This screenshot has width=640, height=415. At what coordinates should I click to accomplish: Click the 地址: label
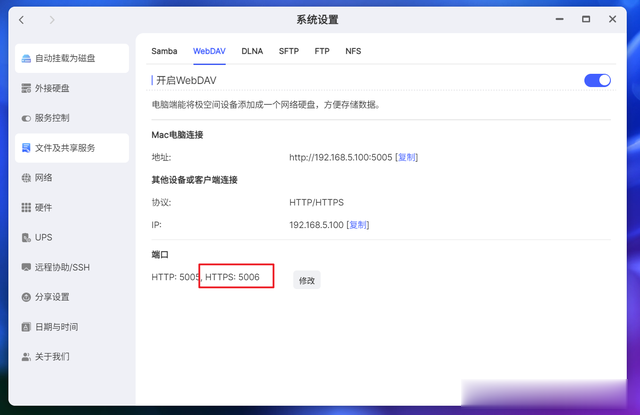161,158
